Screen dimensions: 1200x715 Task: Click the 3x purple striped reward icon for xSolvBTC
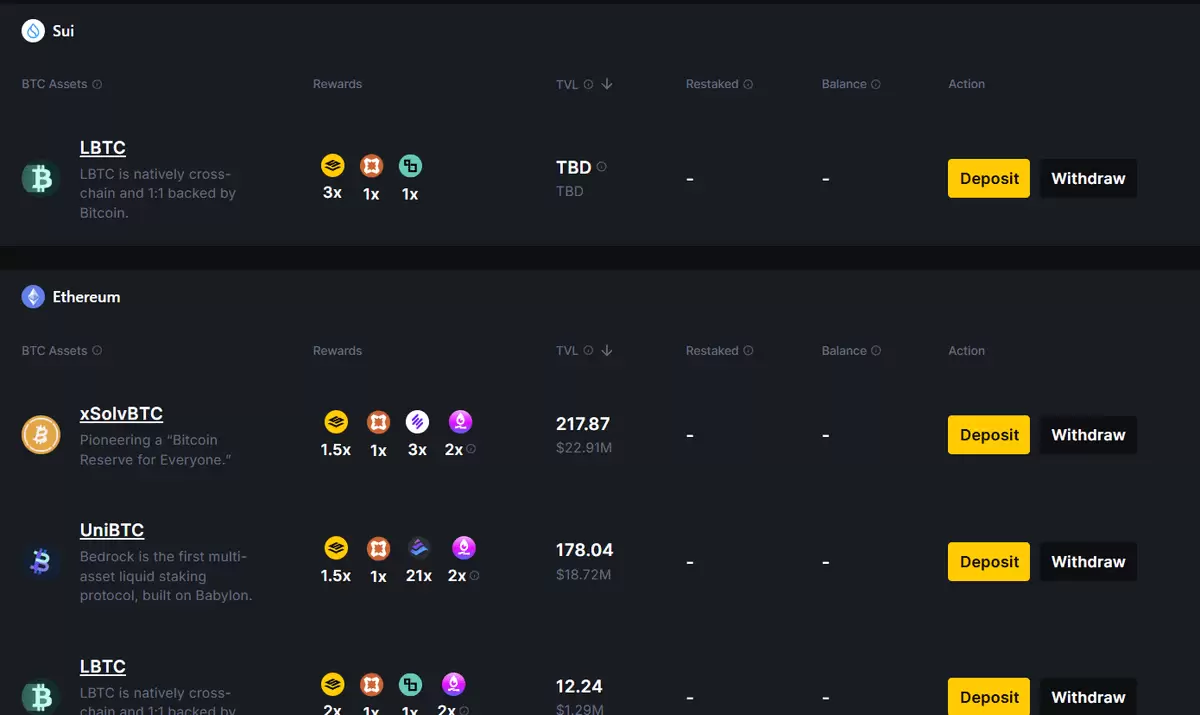417,422
